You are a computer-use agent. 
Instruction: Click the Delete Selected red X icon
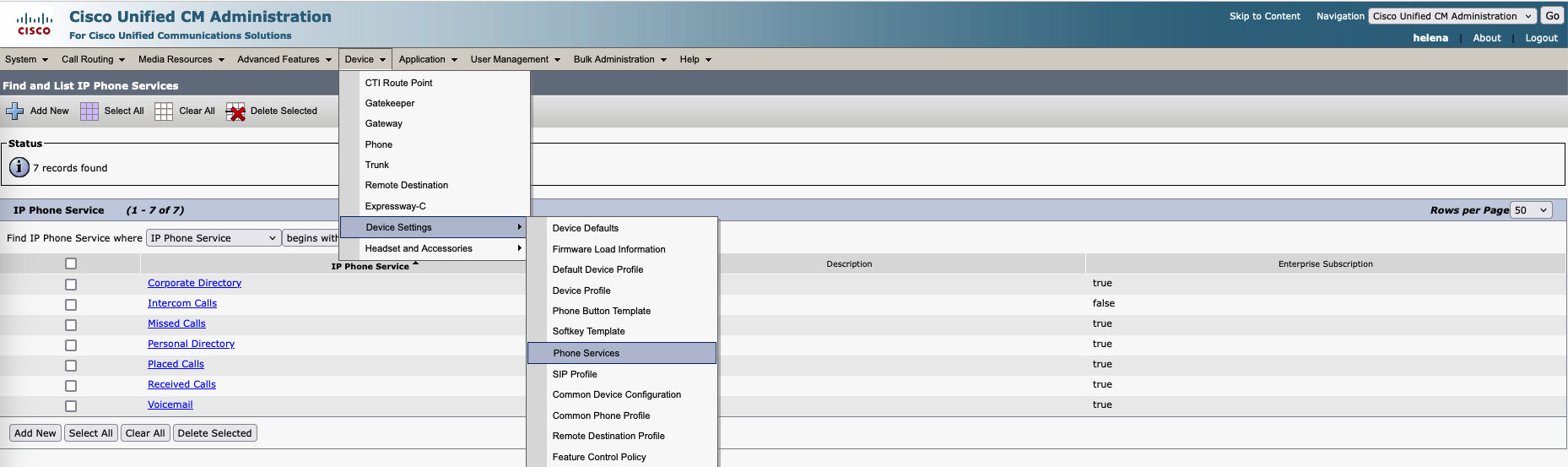[x=235, y=111]
